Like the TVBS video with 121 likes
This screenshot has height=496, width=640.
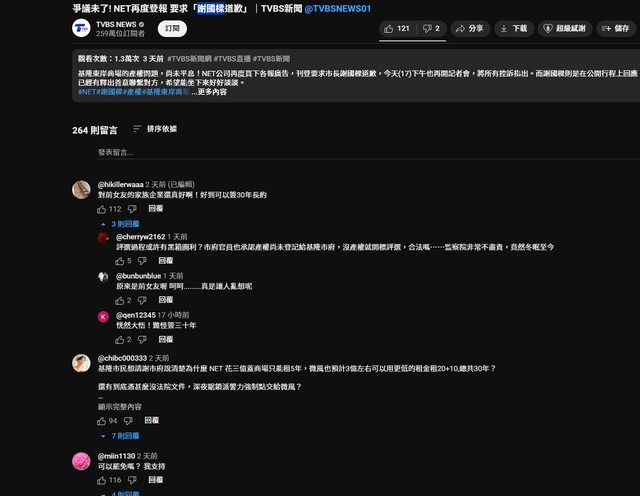(397, 29)
